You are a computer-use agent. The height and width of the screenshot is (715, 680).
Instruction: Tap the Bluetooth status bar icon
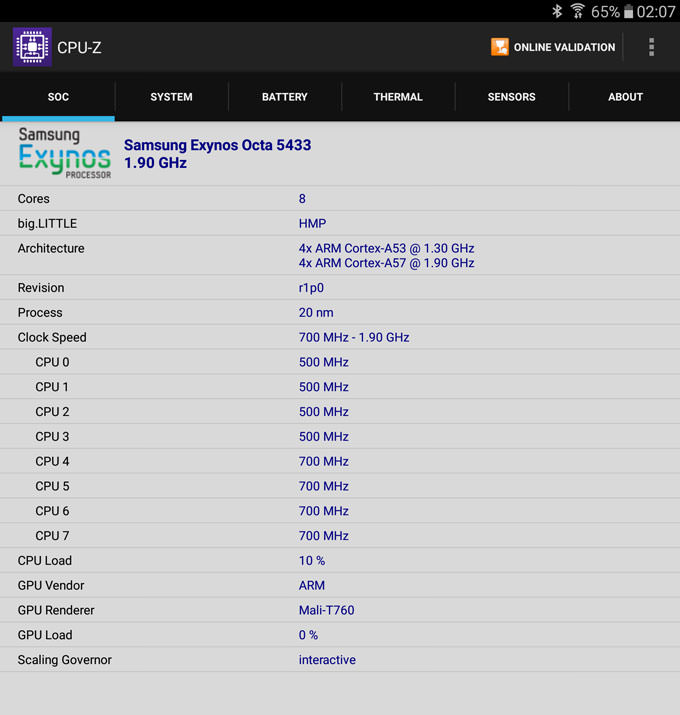557,11
